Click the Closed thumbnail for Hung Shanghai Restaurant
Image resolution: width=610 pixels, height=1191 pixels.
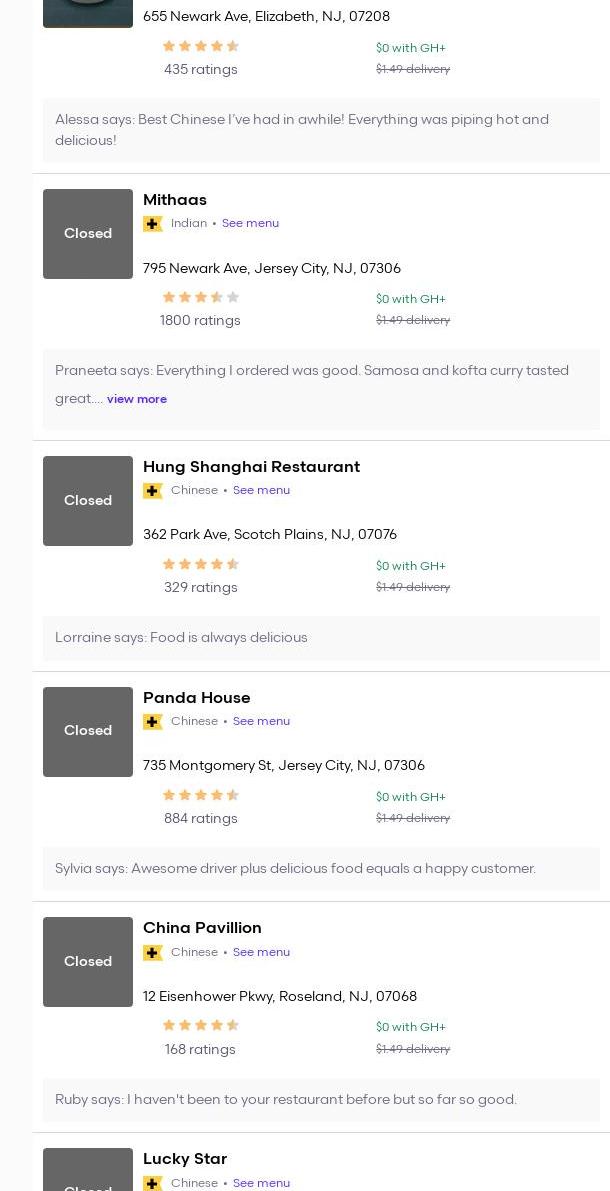click(x=88, y=501)
